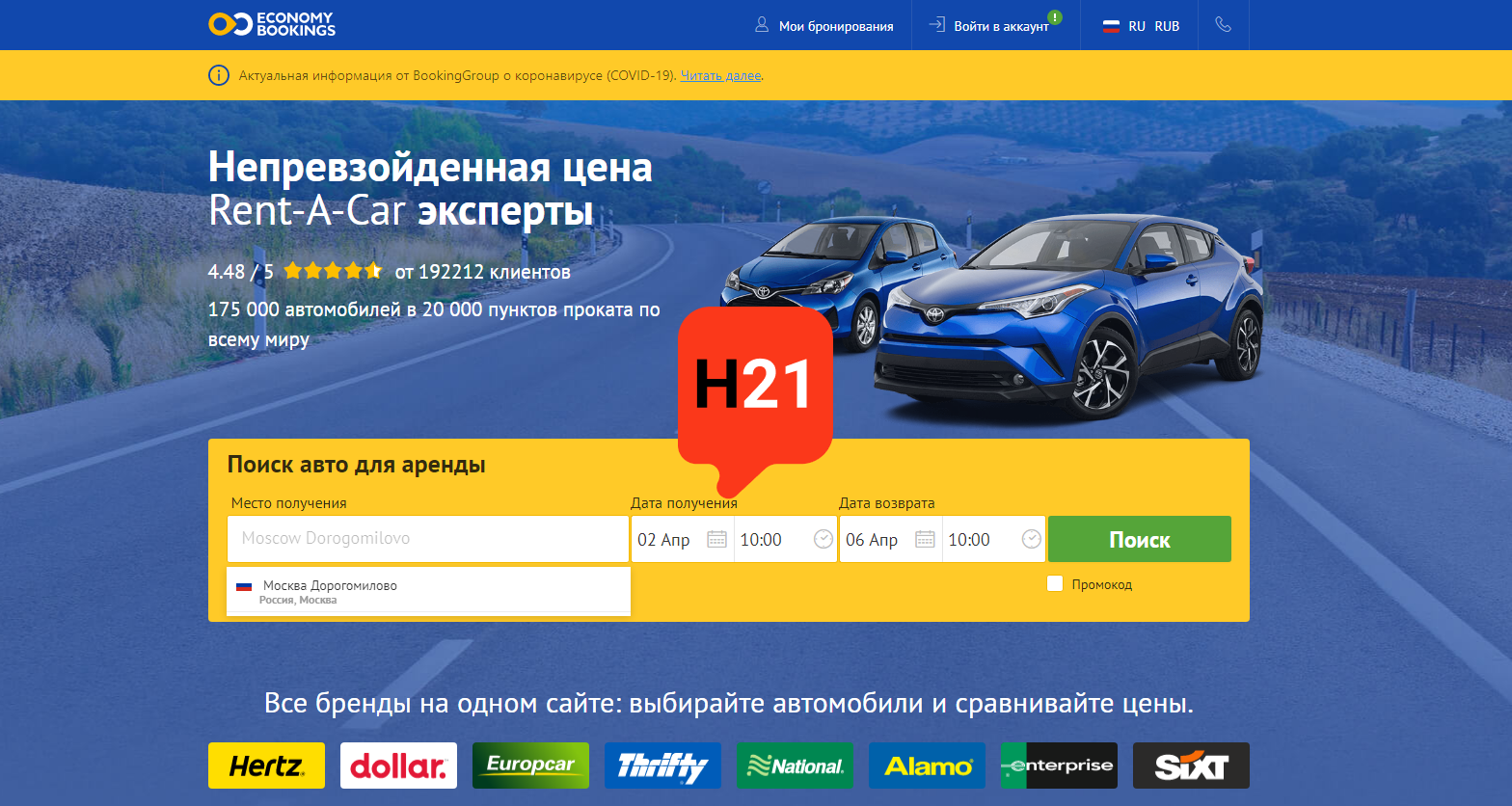Click Войти в аккаунт
This screenshot has height=806, width=1512.
[994, 25]
